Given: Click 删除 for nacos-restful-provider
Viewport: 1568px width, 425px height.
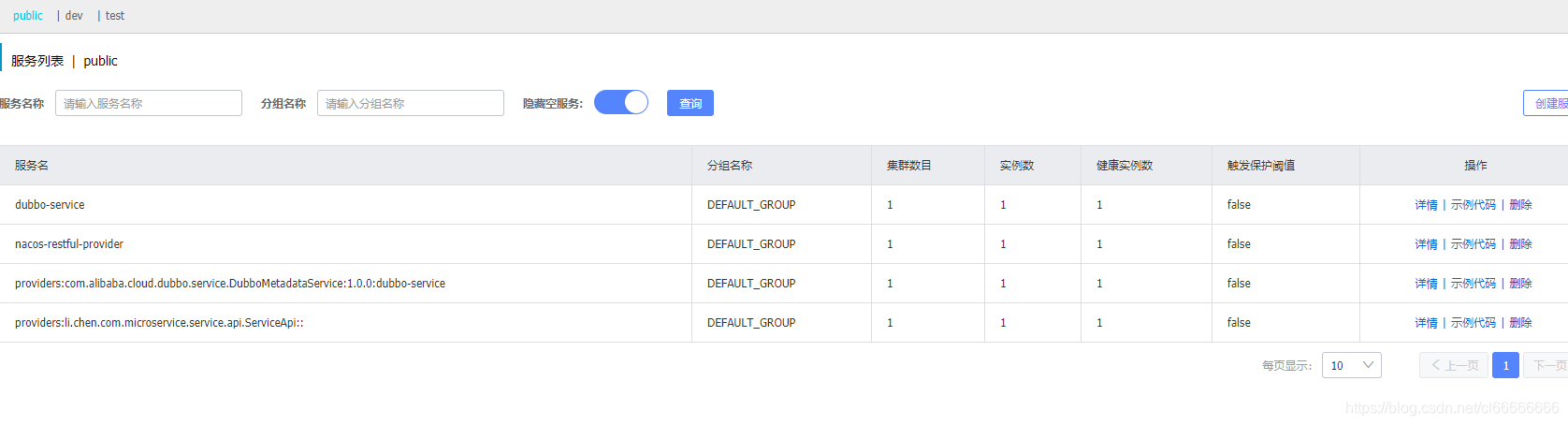Looking at the screenshot, I should point(1521,244).
